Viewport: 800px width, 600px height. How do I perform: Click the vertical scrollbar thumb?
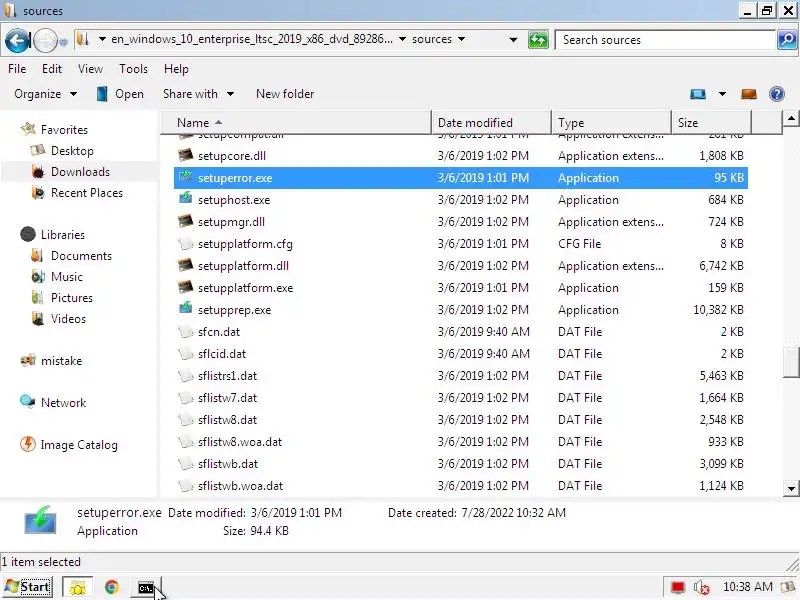point(791,362)
